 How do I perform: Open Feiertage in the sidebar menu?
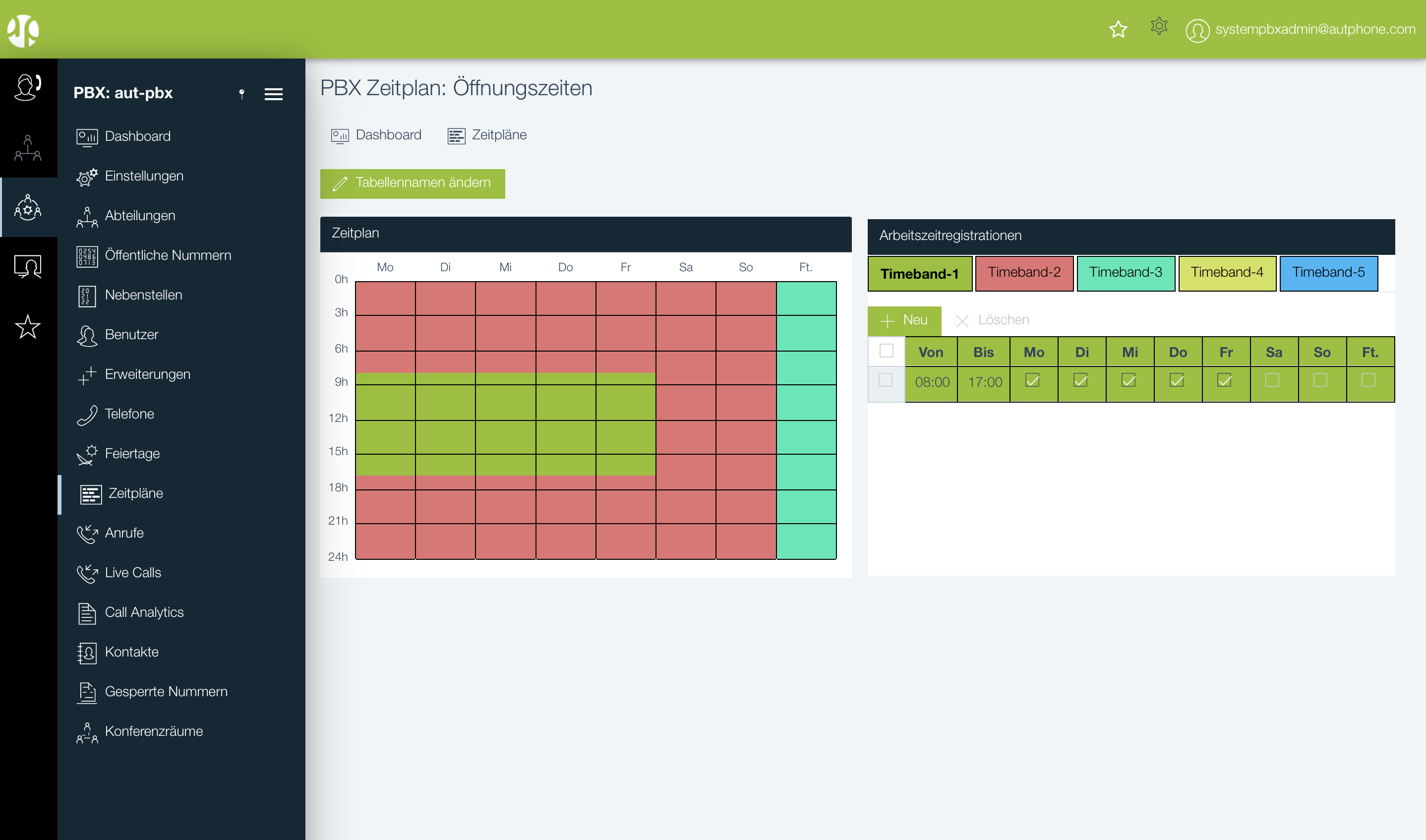point(132,453)
